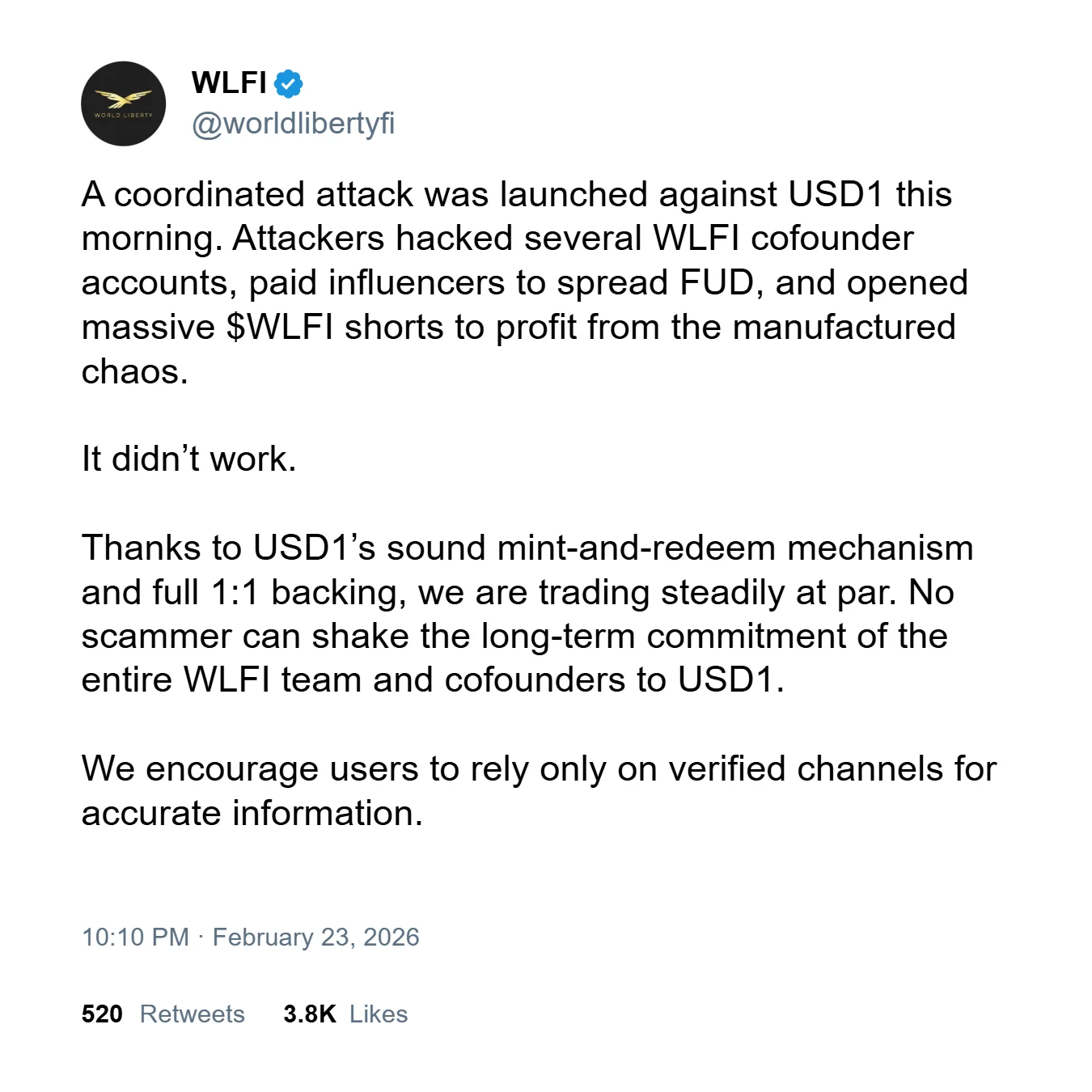Screen dimensions: 1092x1092
Task: Click "accurate information." in the last line
Action: 252,813
